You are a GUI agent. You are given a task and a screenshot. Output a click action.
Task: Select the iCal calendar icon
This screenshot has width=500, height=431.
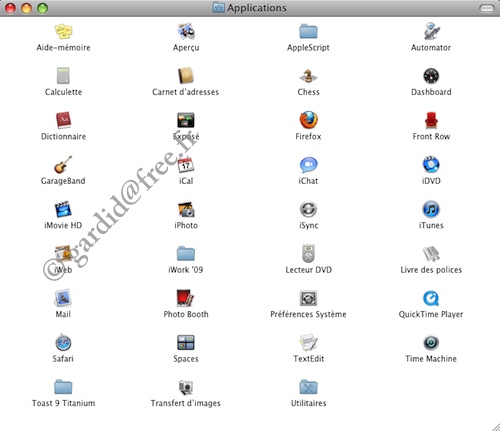[x=186, y=165]
